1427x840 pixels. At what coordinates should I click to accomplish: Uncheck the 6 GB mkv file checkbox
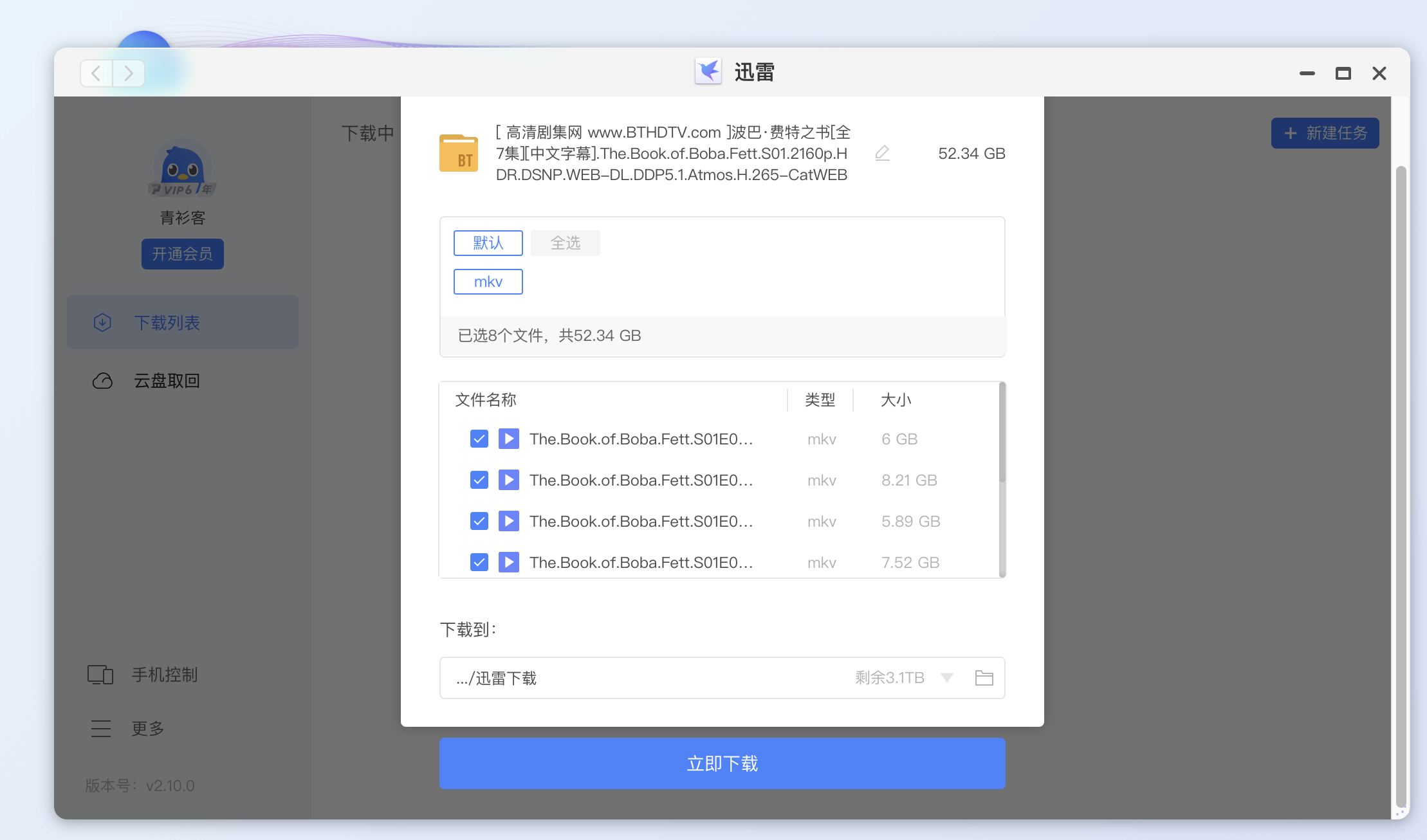(x=479, y=439)
